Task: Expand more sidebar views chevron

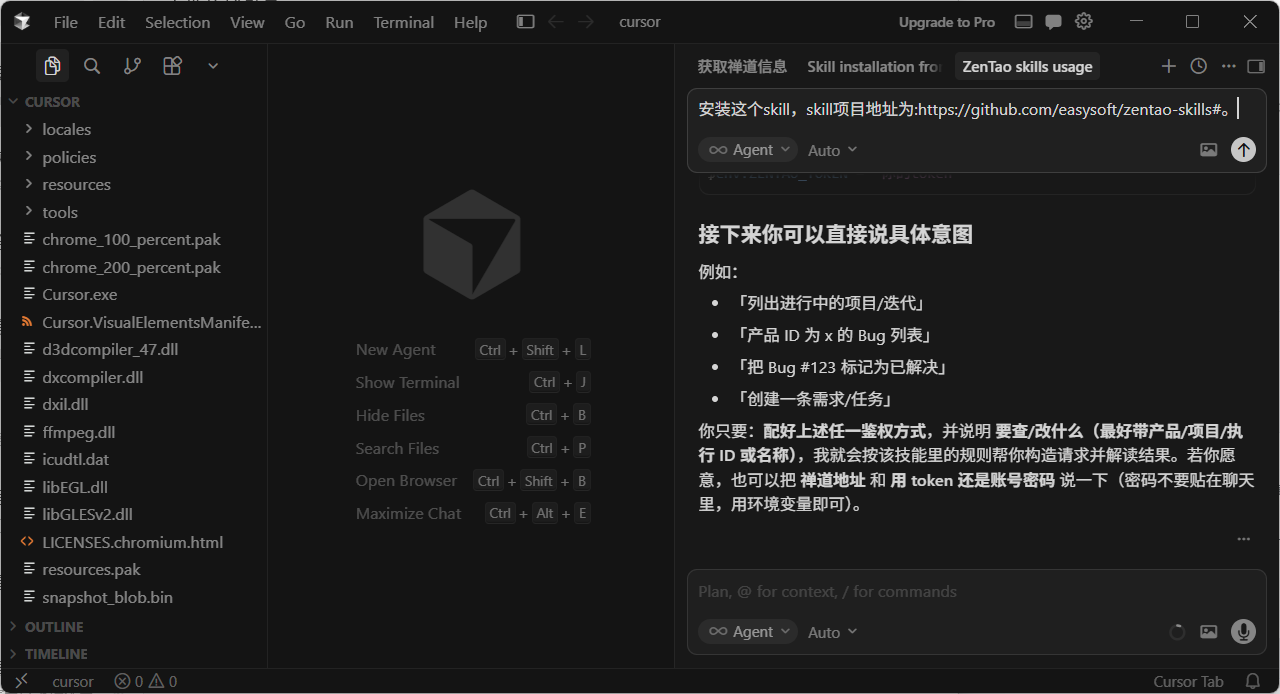Action: tap(213, 66)
